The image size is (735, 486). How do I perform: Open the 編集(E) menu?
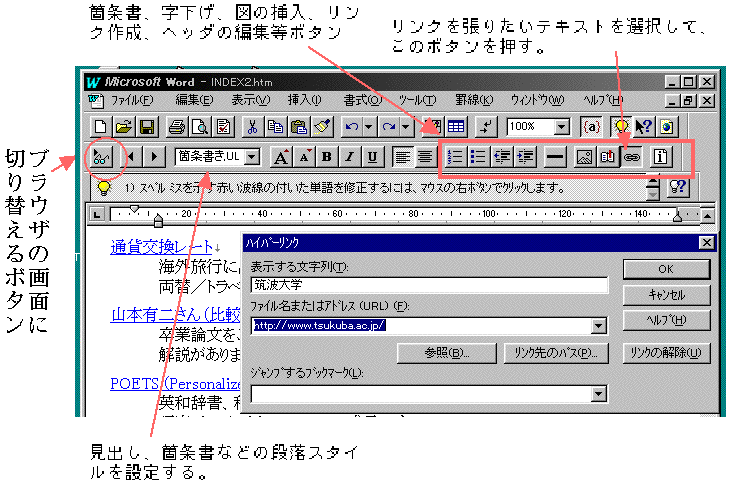[x=194, y=100]
